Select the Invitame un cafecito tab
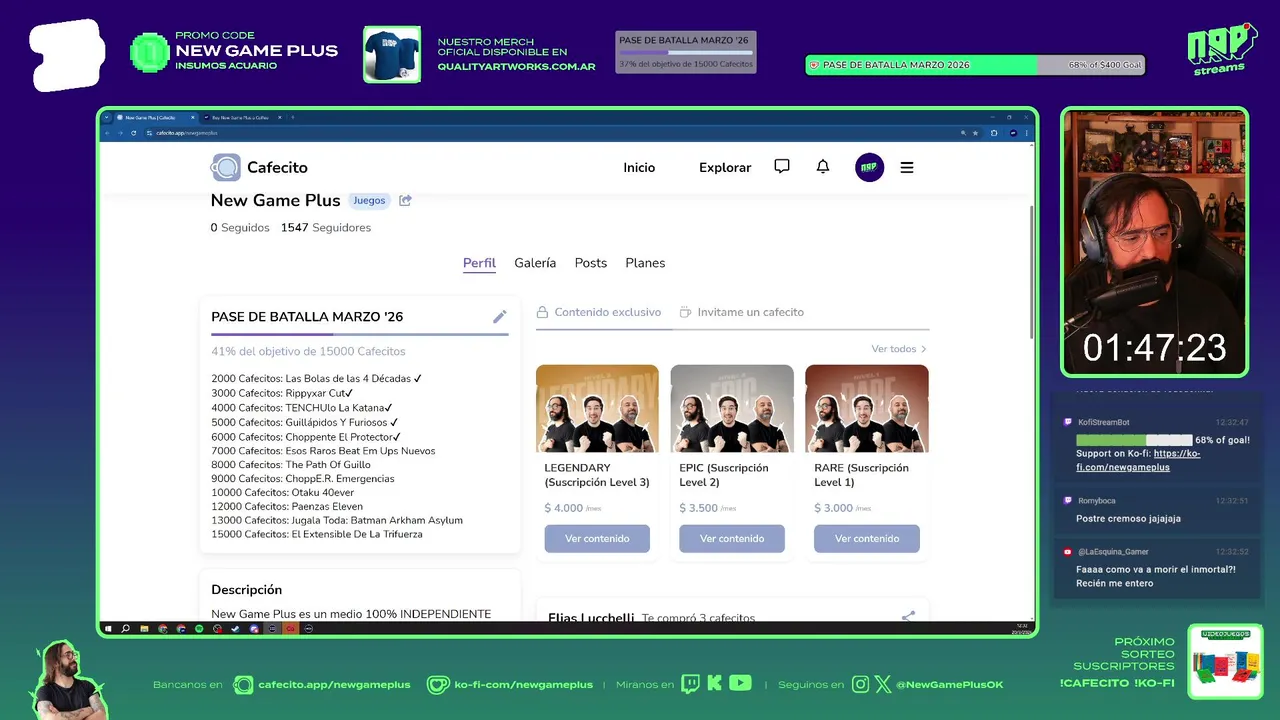This screenshot has width=1280, height=720. [x=741, y=312]
